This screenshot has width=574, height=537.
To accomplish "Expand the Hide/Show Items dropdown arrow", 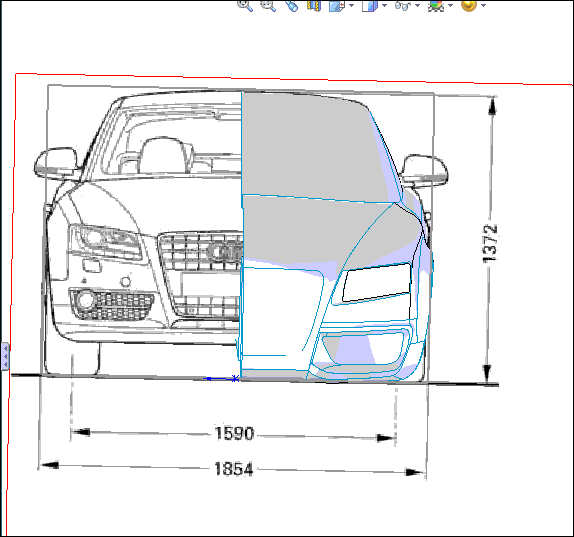I will 417,5.
